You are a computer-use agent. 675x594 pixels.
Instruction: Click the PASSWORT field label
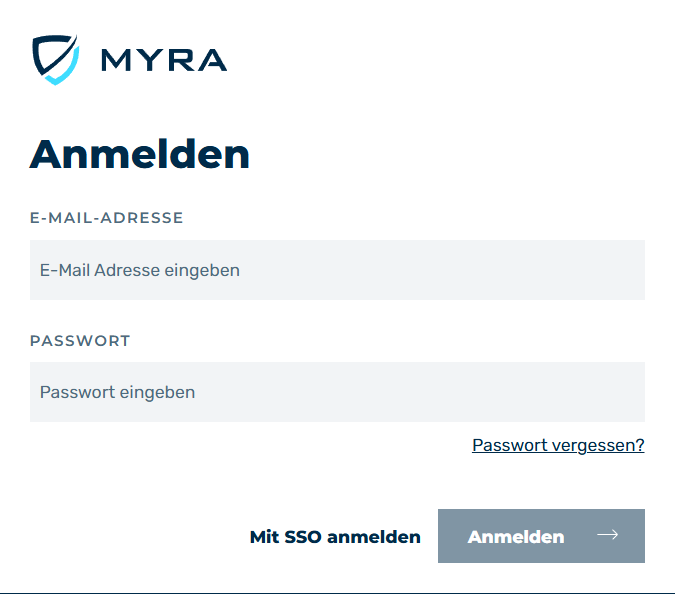(x=80, y=341)
